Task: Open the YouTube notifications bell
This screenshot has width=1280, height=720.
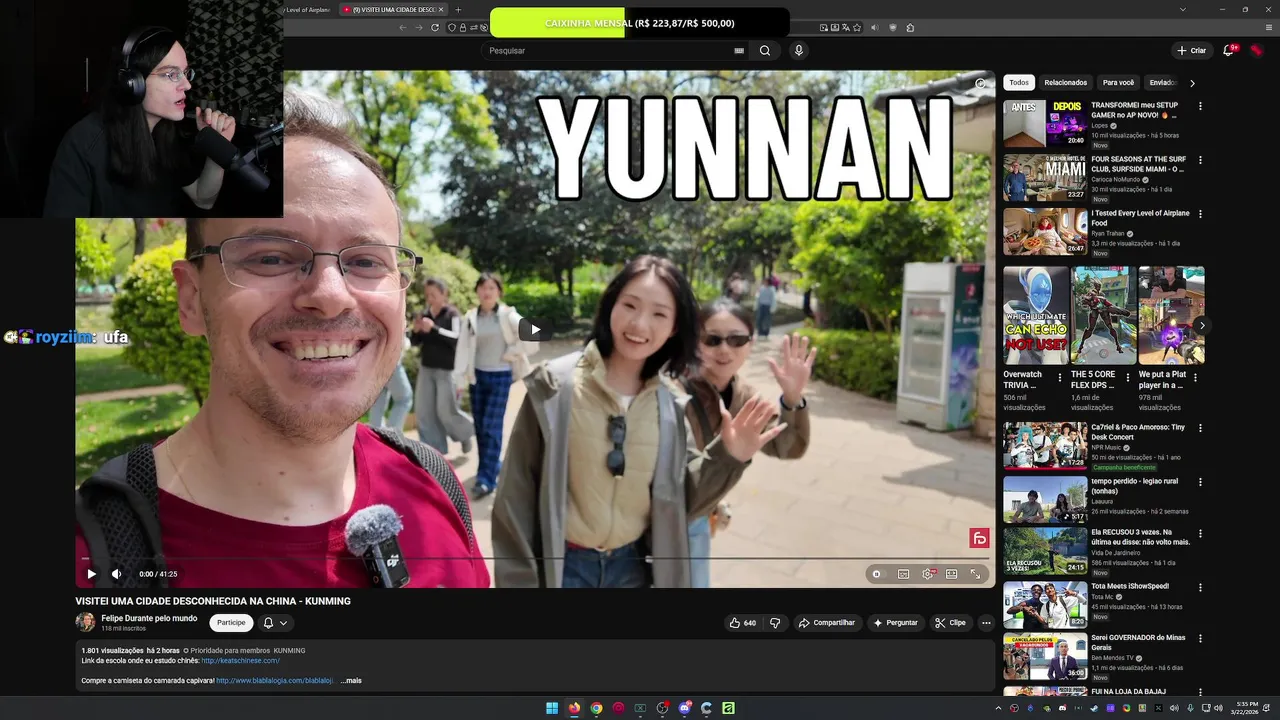Action: pos(1229,50)
